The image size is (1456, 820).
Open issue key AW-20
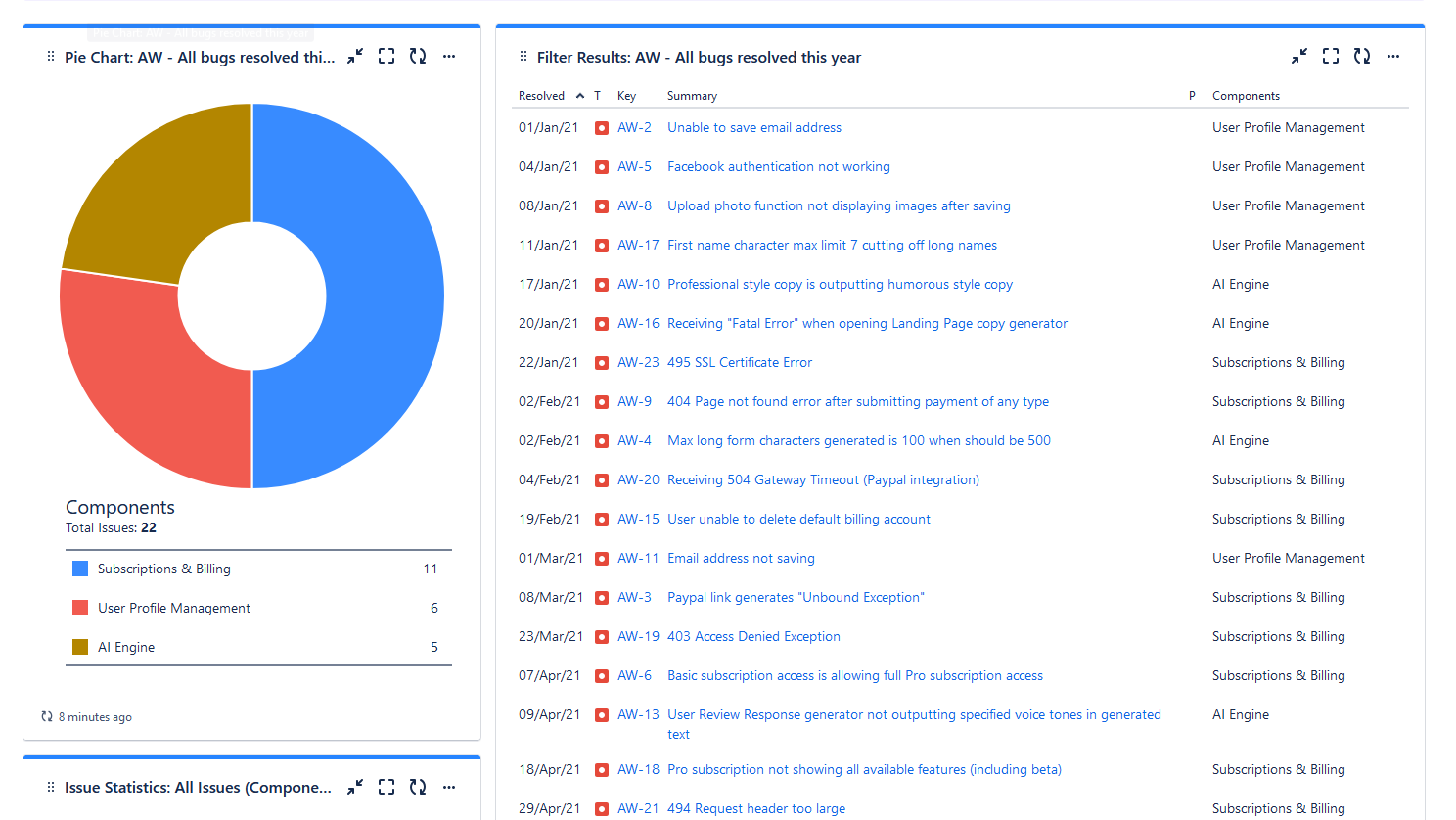[638, 479]
